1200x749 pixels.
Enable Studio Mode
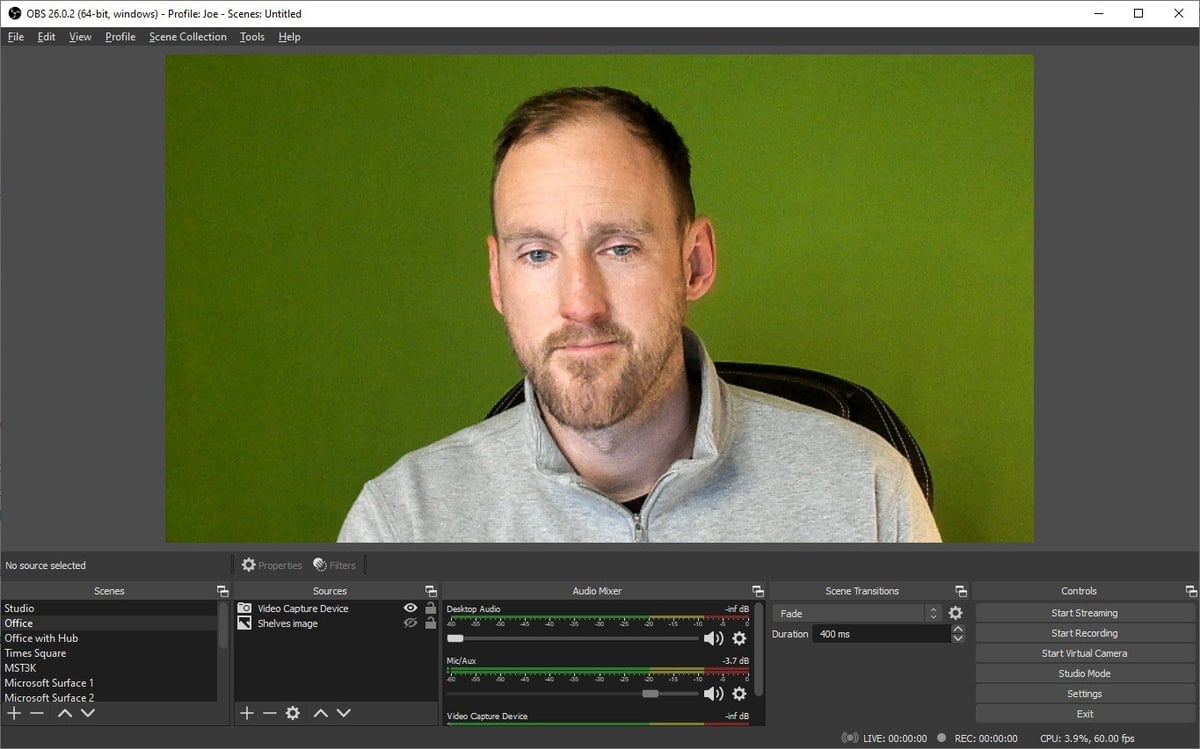tap(1083, 673)
